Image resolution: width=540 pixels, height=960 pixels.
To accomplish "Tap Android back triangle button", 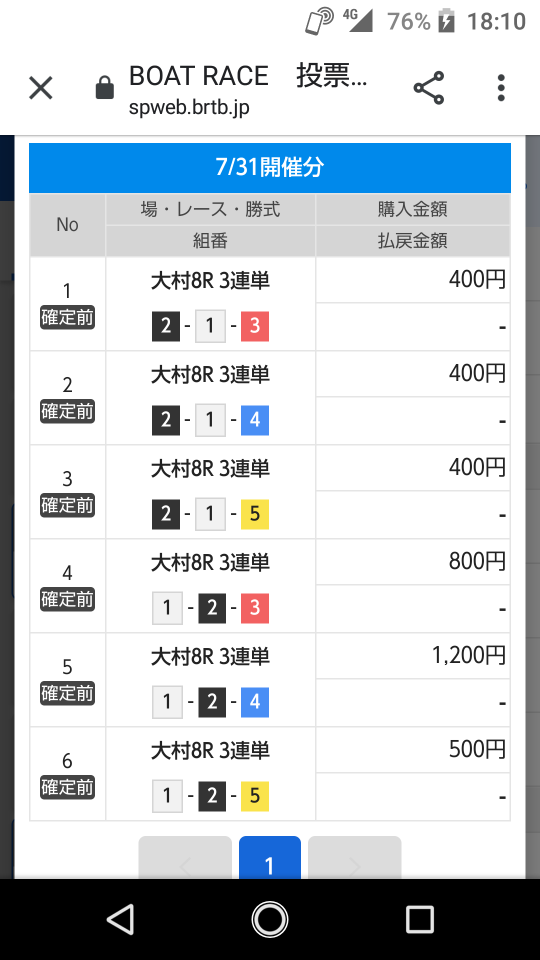I will tap(121, 919).
